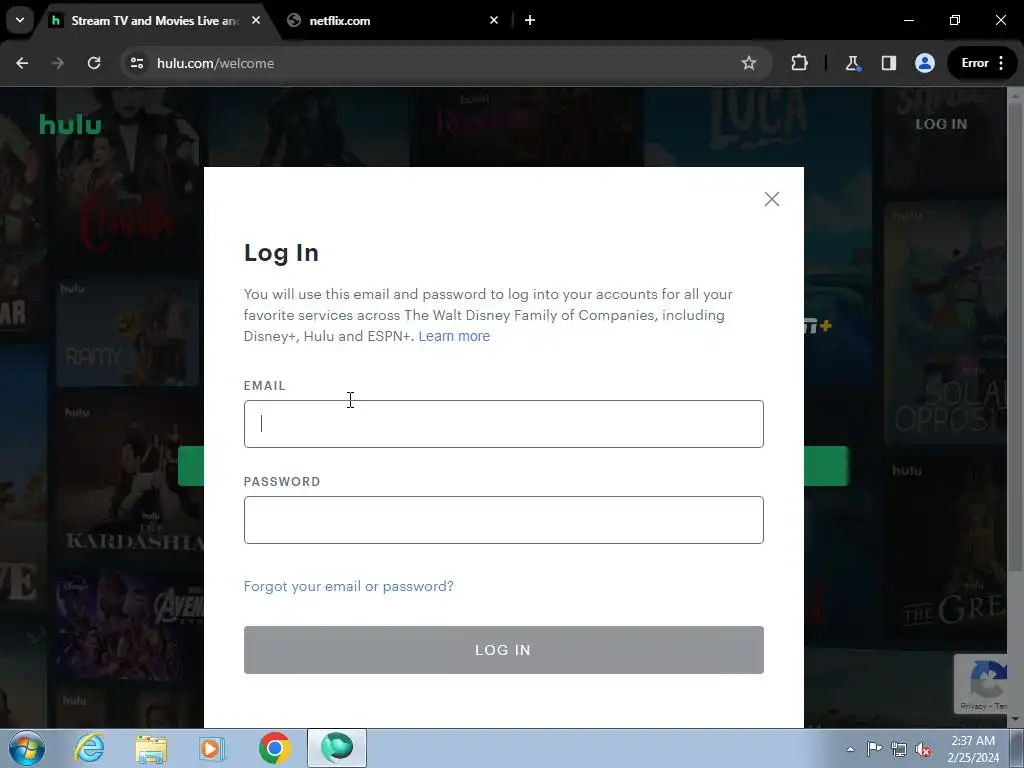View site information icon in address bar
1024x768 pixels.
tap(137, 63)
